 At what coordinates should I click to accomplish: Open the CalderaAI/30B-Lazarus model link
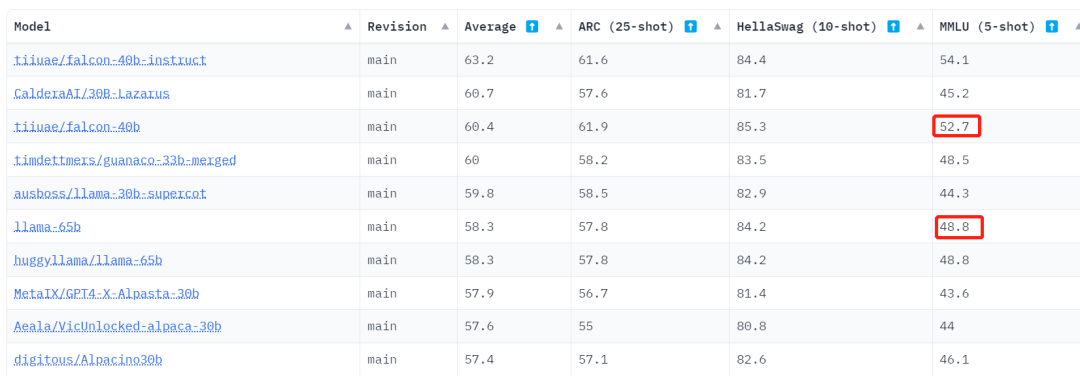click(92, 93)
